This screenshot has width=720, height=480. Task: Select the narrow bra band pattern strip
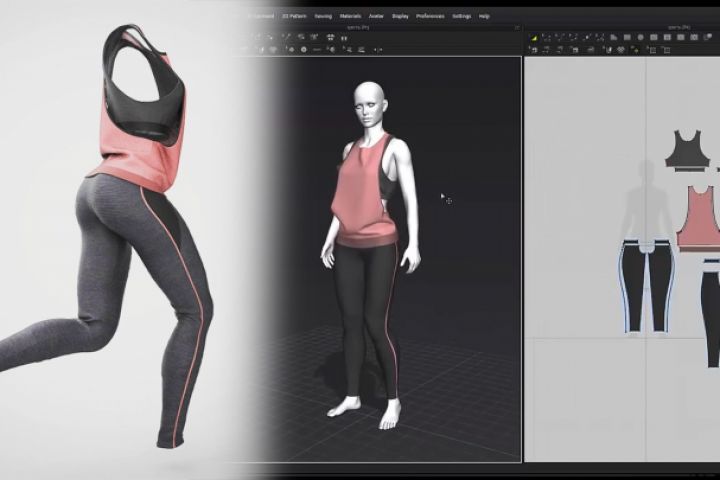690,170
